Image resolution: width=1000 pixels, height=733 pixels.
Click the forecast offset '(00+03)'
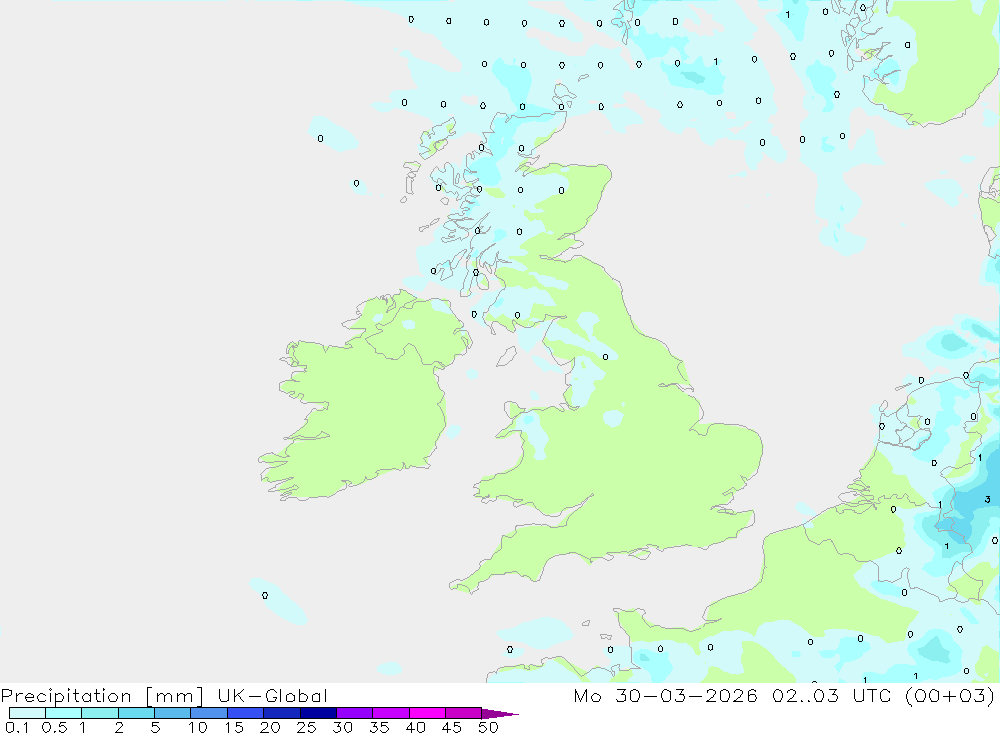(x=950, y=695)
